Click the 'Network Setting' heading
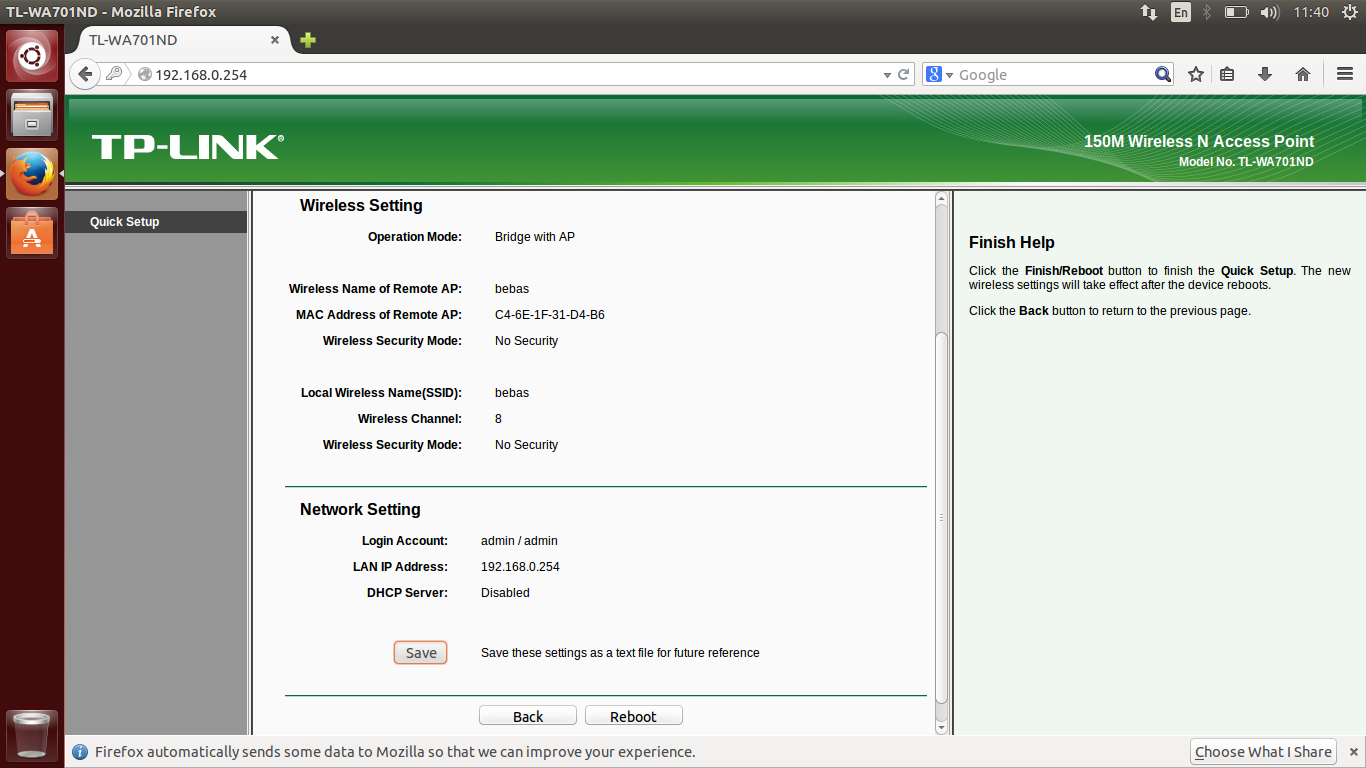1366x768 pixels. pos(360,509)
